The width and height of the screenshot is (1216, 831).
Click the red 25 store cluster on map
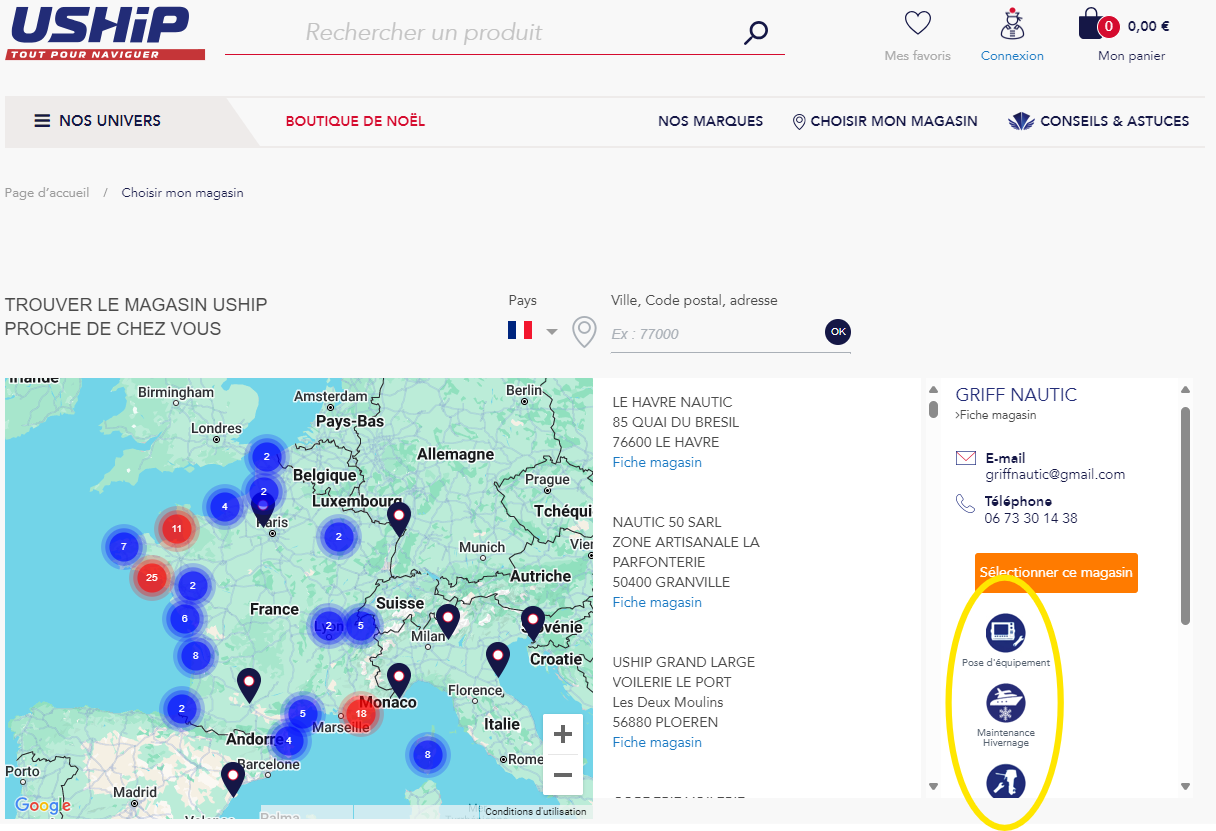152,577
